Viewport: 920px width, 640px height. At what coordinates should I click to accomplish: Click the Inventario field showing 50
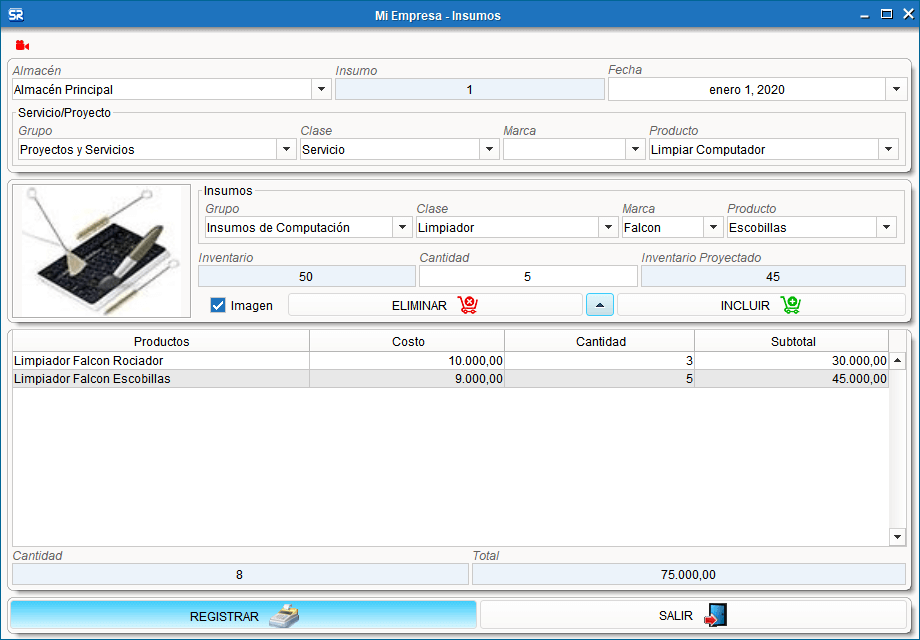click(x=306, y=276)
